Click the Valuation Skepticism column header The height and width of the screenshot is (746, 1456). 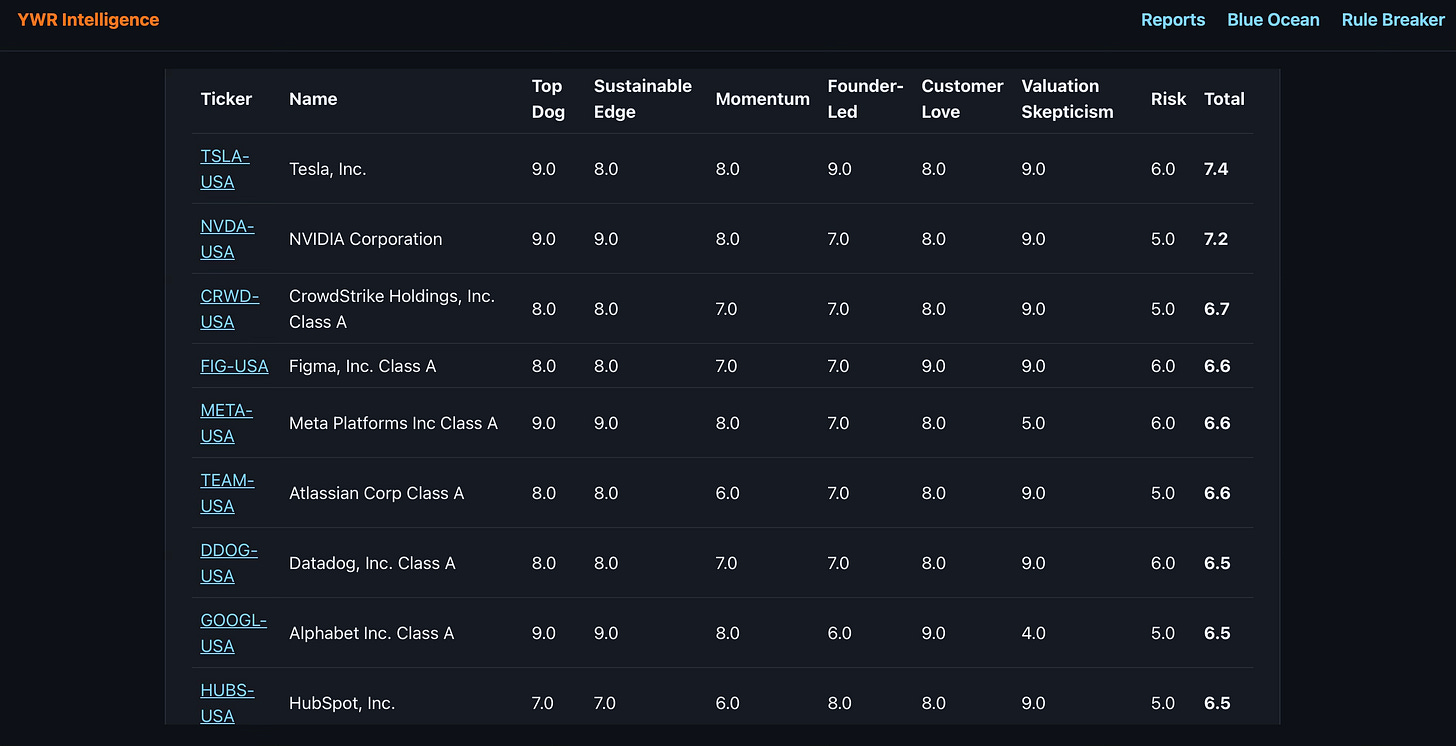1067,99
